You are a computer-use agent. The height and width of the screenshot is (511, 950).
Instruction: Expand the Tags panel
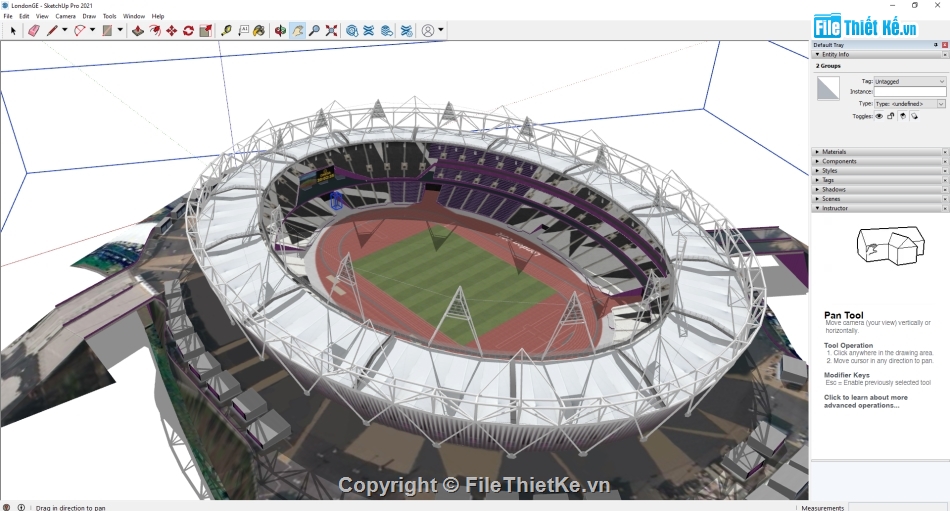pyautogui.click(x=817, y=180)
